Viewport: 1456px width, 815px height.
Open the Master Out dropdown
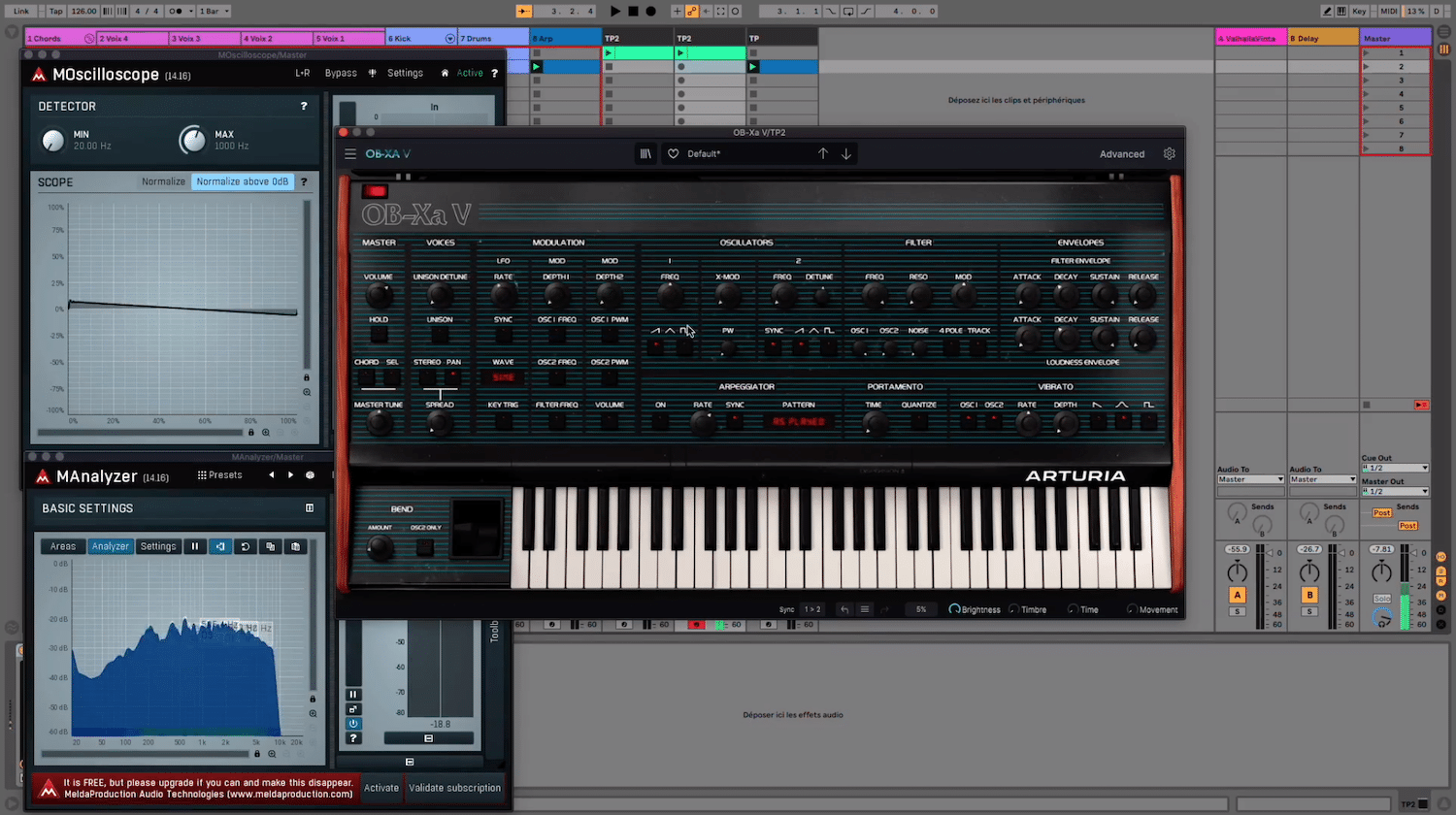point(1395,491)
